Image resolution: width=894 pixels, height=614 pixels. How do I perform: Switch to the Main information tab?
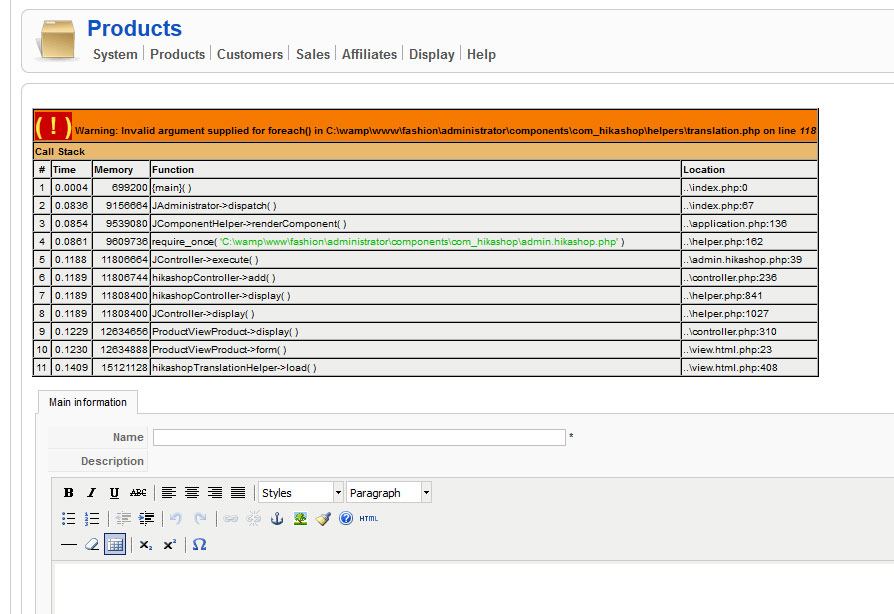click(x=88, y=403)
